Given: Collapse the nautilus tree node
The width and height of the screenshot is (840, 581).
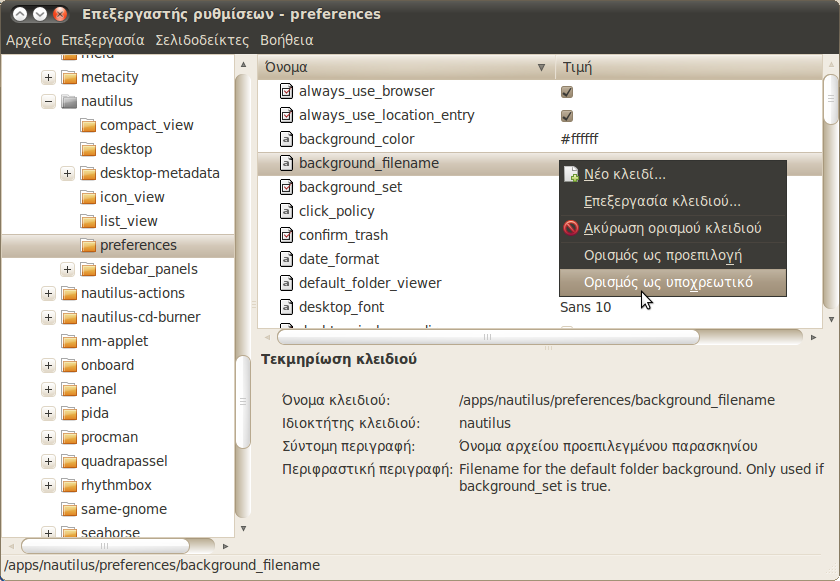Looking at the screenshot, I should 48,101.
